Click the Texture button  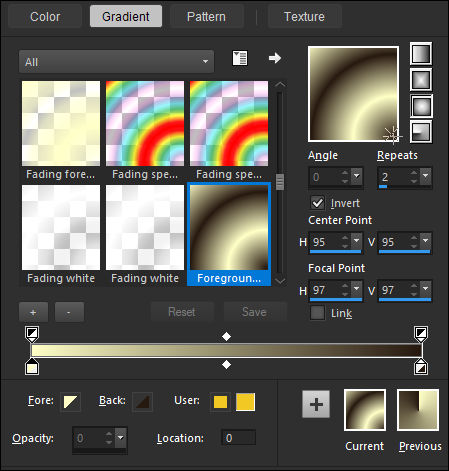pyautogui.click(x=304, y=17)
